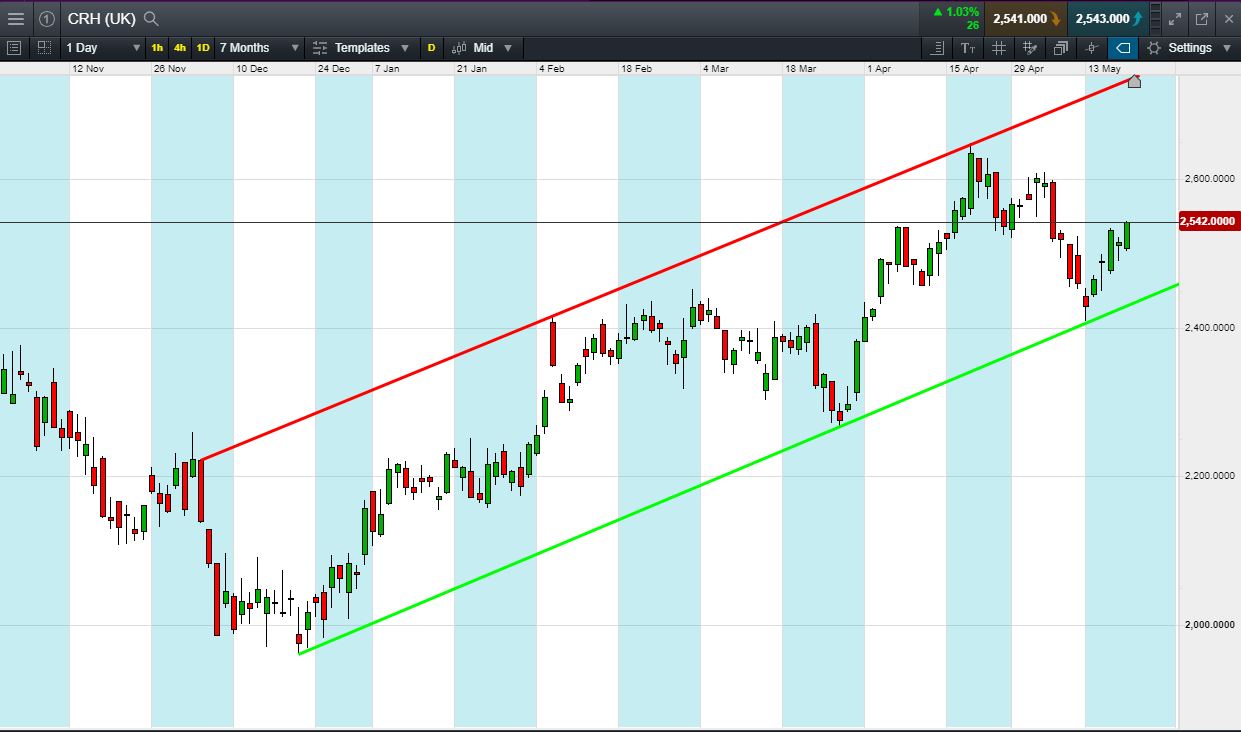Click the circled number 1 layout icon

click(x=47, y=18)
